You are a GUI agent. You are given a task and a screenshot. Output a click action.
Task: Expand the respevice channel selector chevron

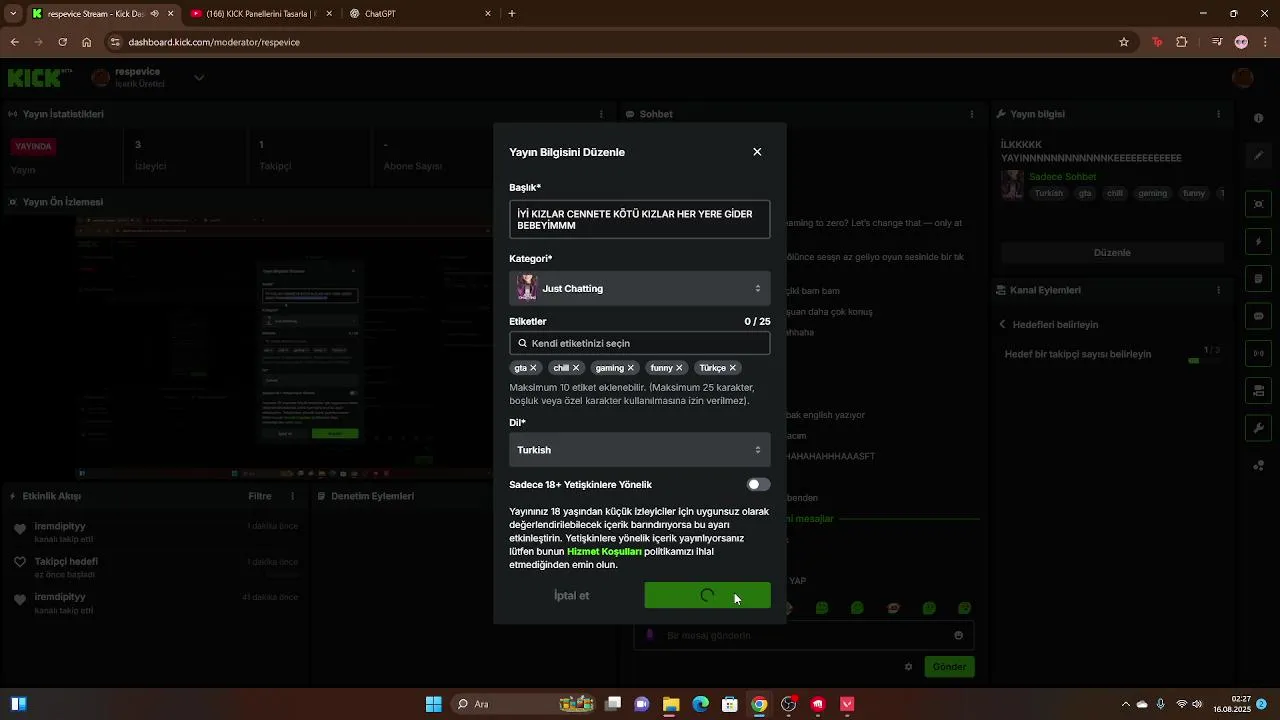click(199, 77)
